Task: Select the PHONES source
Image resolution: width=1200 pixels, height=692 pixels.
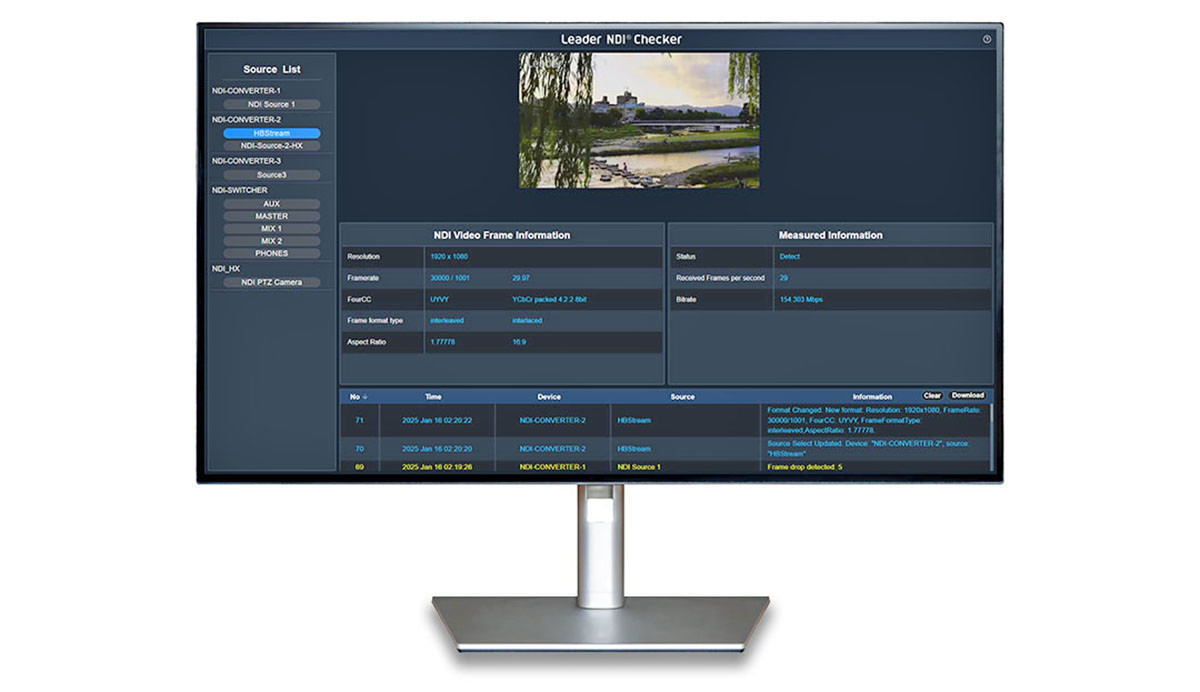Action: pyautogui.click(x=271, y=253)
